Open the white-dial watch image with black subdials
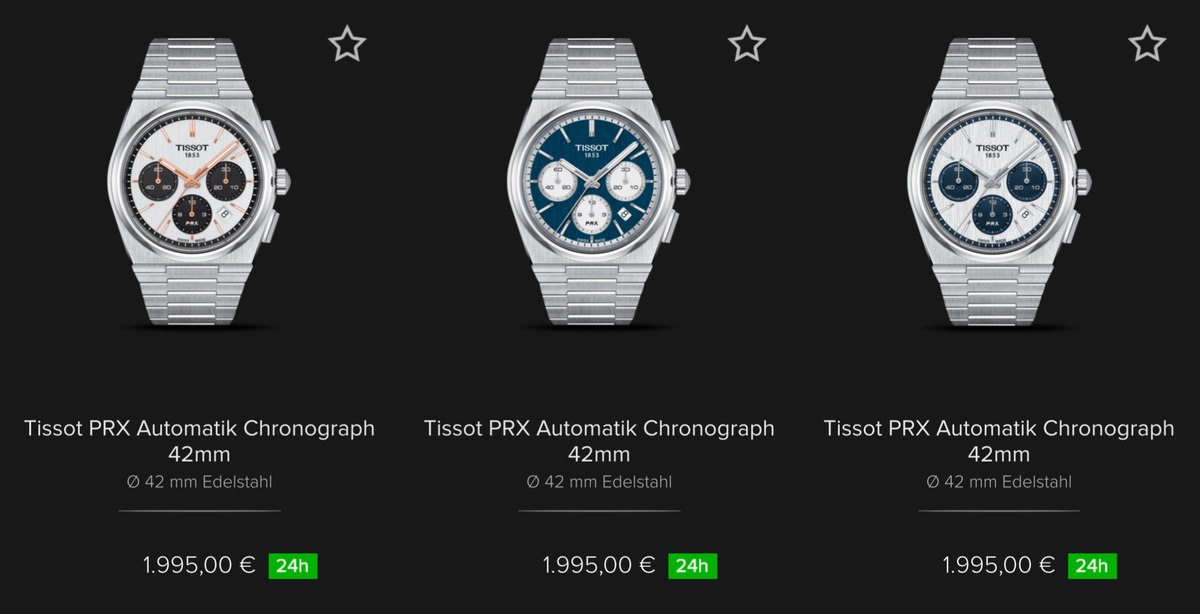1200x614 pixels. point(199,183)
